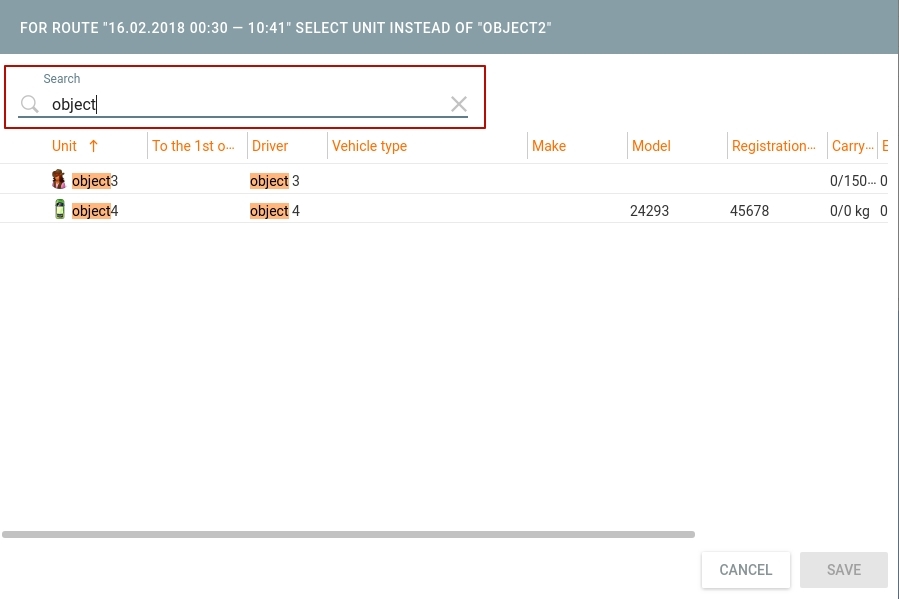
Task: Click the green vehicle icon beside object4
Action: point(59,210)
